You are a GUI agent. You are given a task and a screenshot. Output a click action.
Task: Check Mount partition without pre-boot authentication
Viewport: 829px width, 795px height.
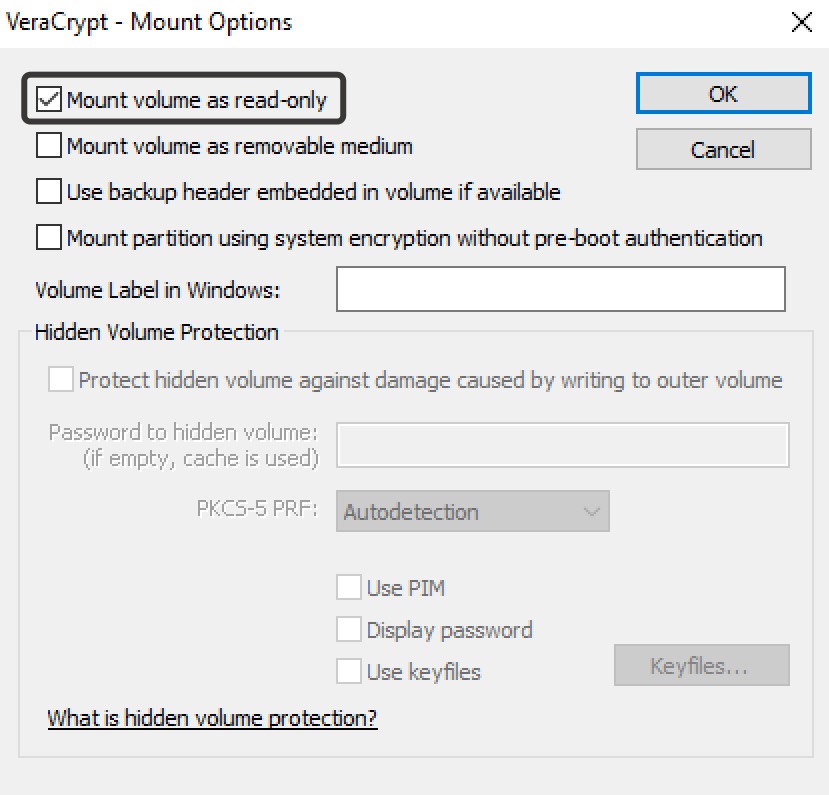48,238
